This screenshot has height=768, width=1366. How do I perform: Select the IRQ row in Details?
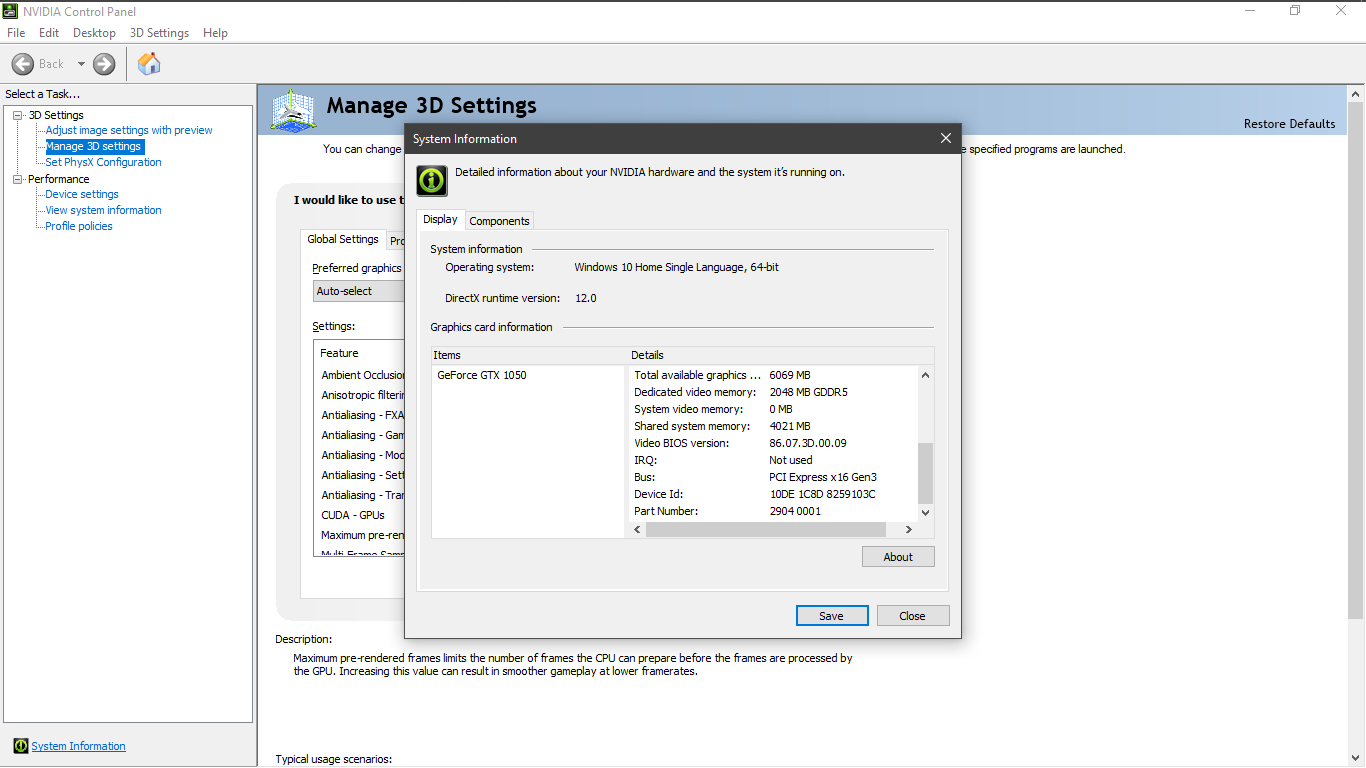coord(774,460)
